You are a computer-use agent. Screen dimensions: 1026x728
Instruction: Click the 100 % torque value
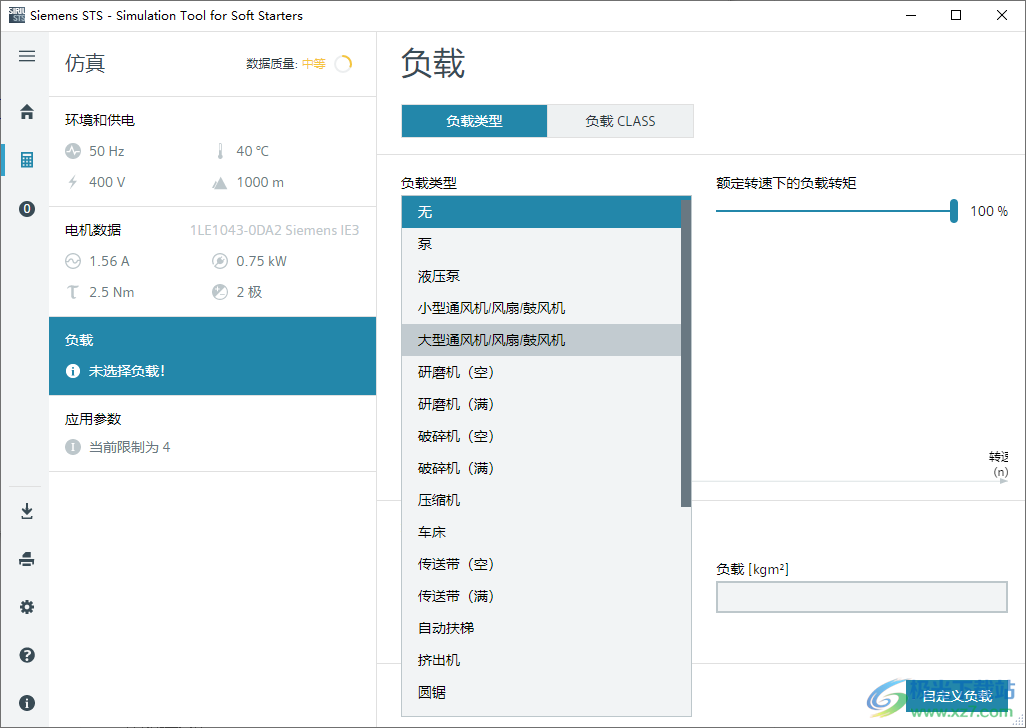click(989, 211)
